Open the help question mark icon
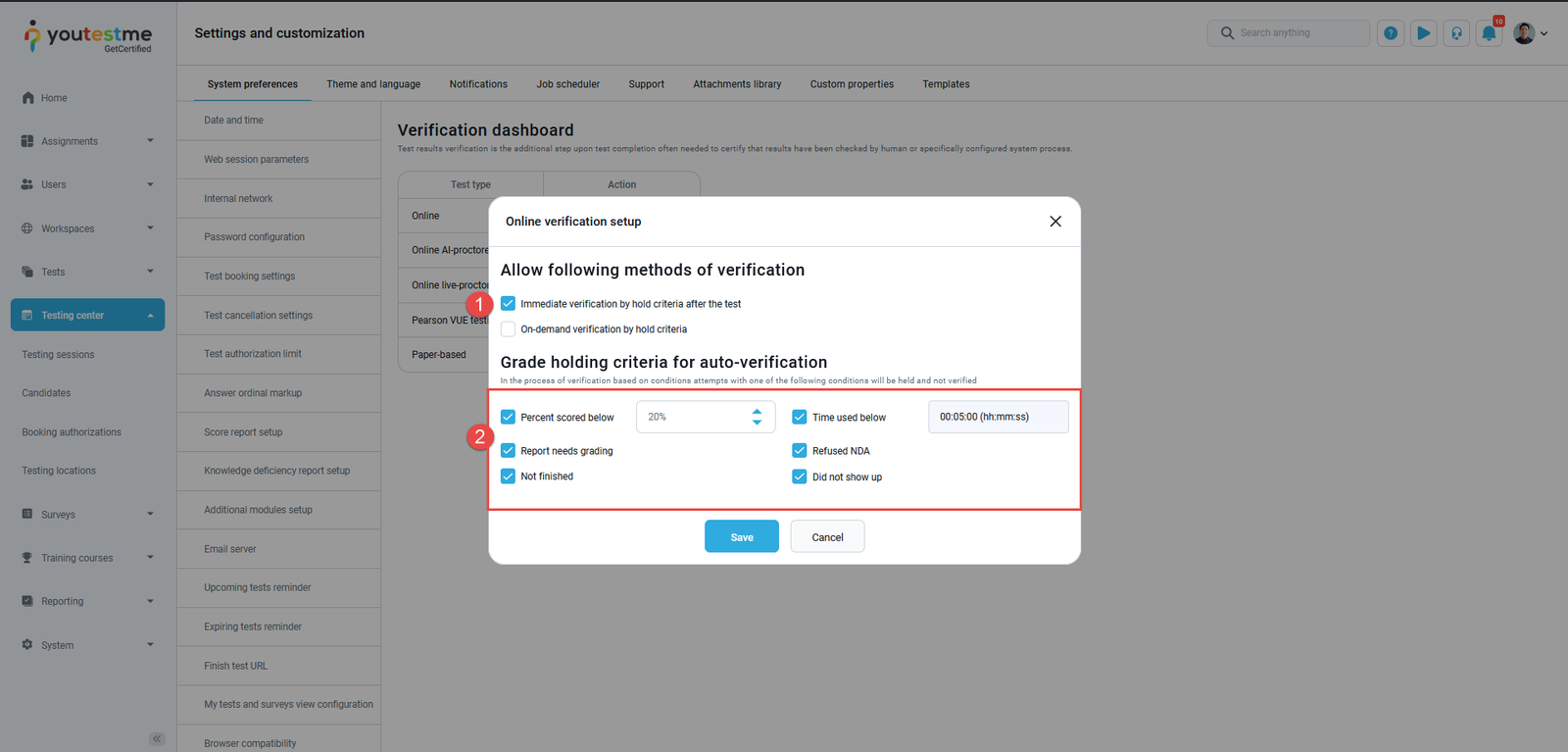Image resolution: width=1568 pixels, height=752 pixels. 1391,33
